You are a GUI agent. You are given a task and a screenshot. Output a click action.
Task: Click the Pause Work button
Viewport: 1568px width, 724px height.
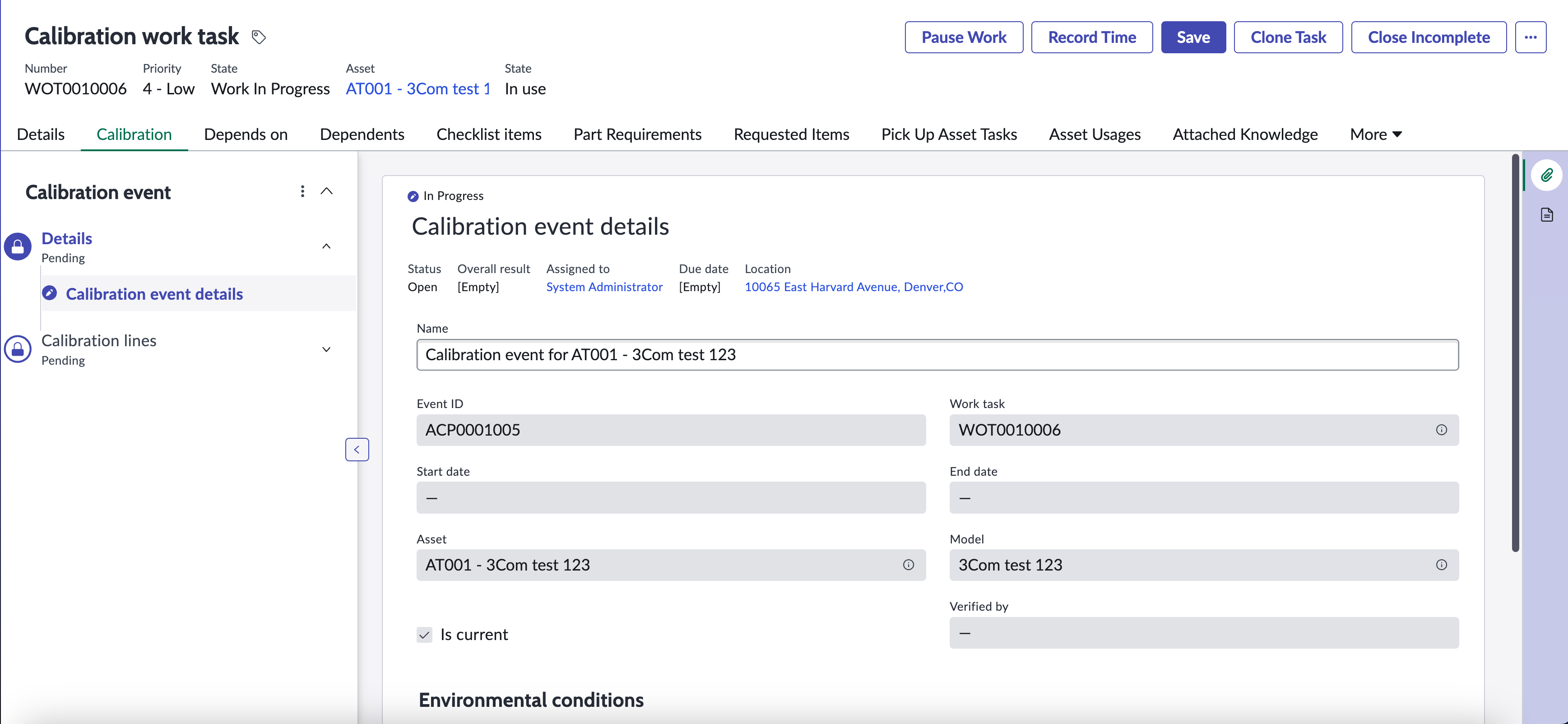pos(964,37)
